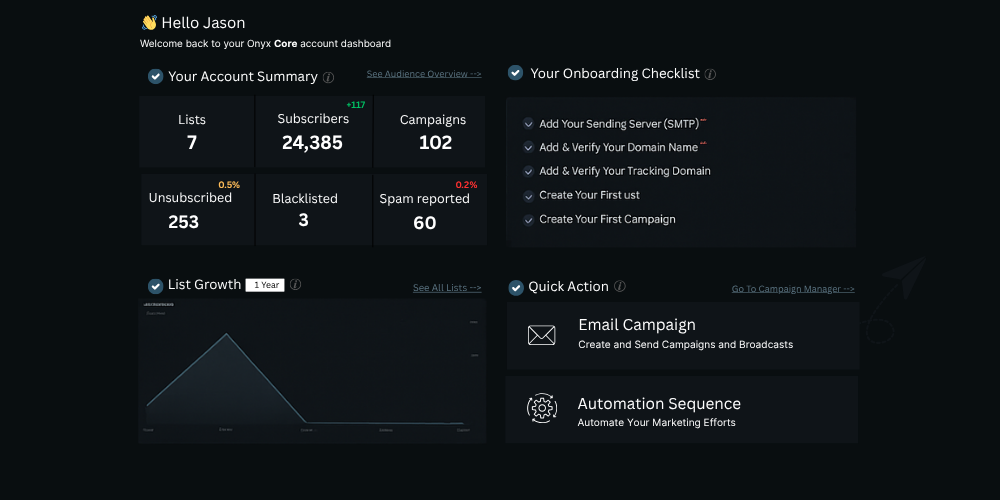Toggle Create Your First Campaign checklist item
This screenshot has width=1000, height=500.
(x=528, y=220)
